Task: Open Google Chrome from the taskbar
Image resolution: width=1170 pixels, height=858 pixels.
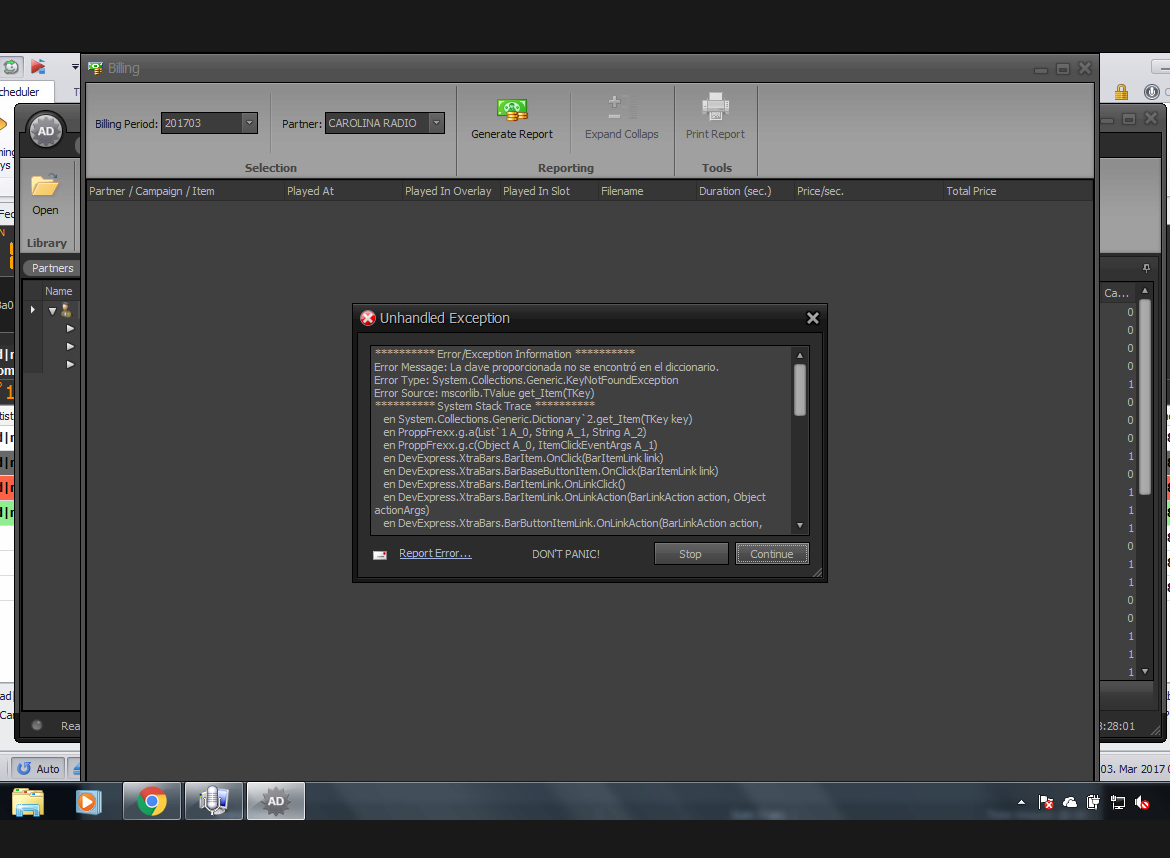Action: coord(152,801)
